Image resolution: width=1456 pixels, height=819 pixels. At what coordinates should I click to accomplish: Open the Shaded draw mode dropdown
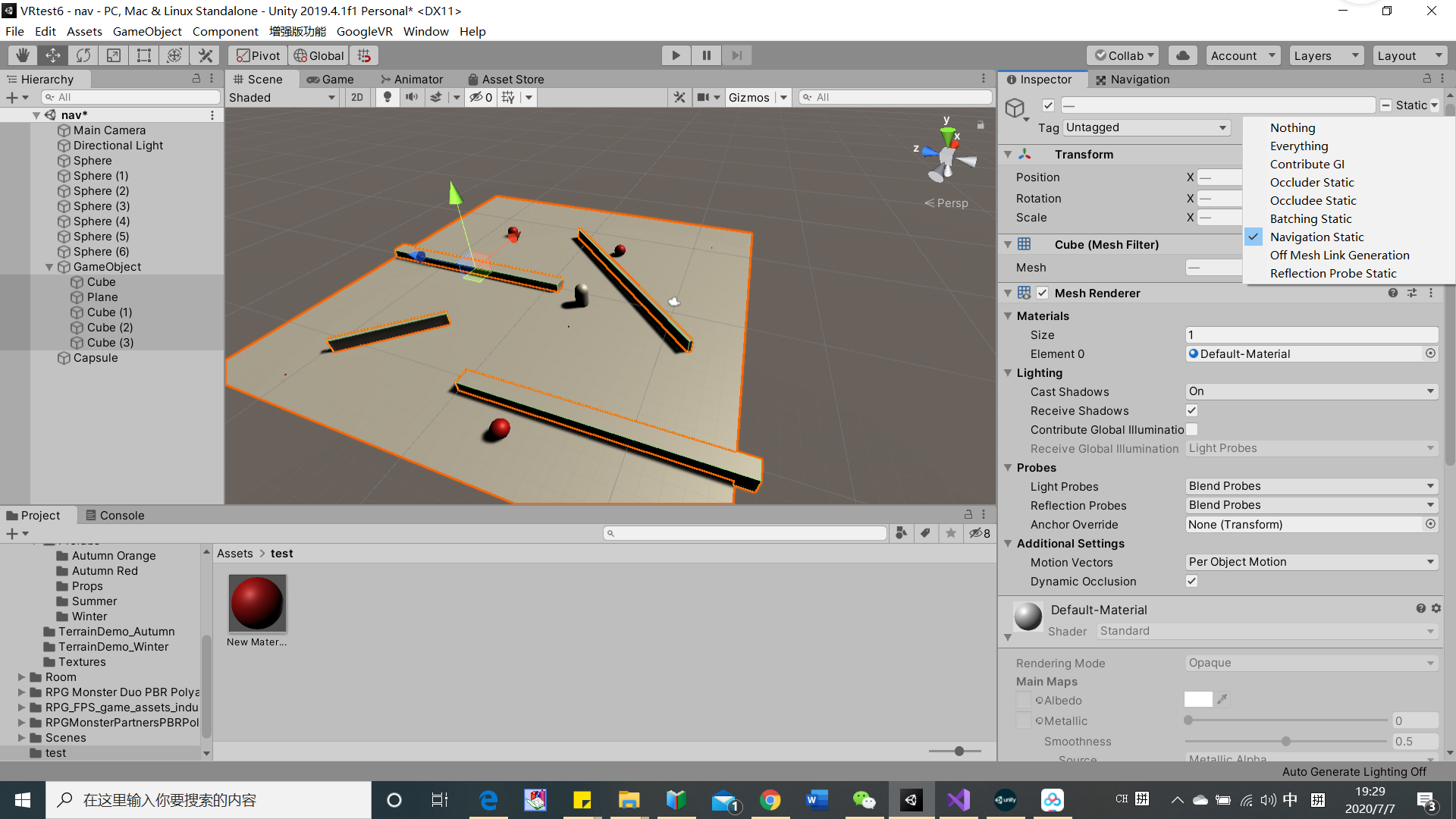tap(282, 97)
